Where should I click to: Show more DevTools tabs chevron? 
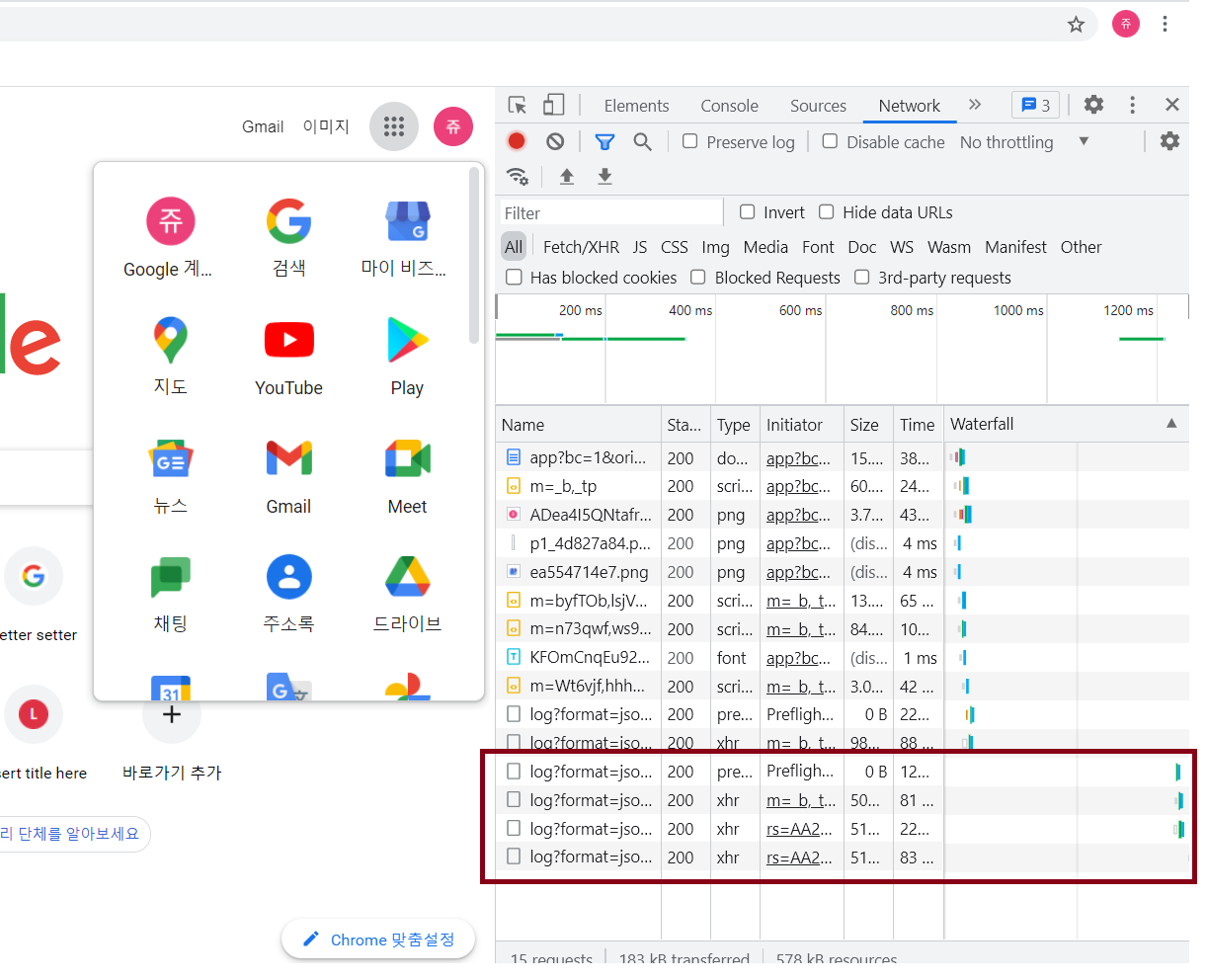click(975, 104)
